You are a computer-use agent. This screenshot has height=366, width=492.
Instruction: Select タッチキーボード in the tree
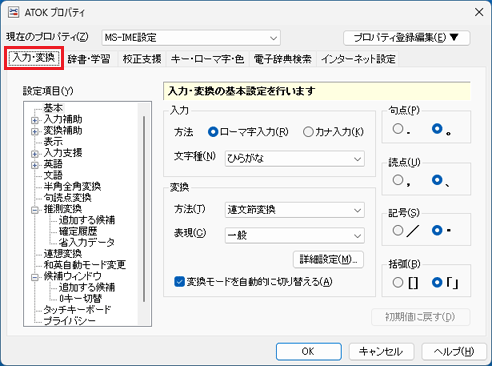pos(77,309)
